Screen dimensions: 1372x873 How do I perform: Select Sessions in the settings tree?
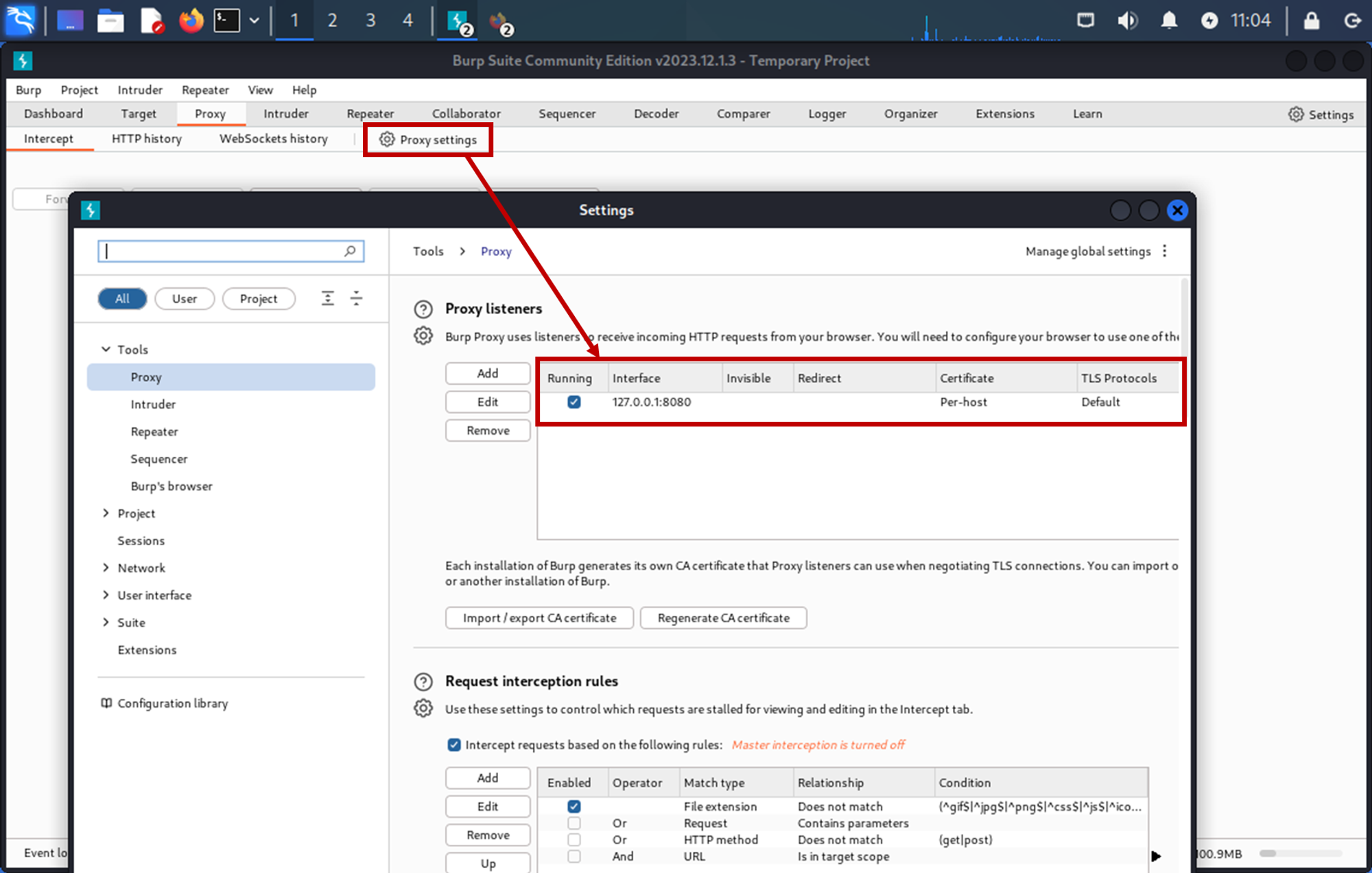(x=141, y=540)
